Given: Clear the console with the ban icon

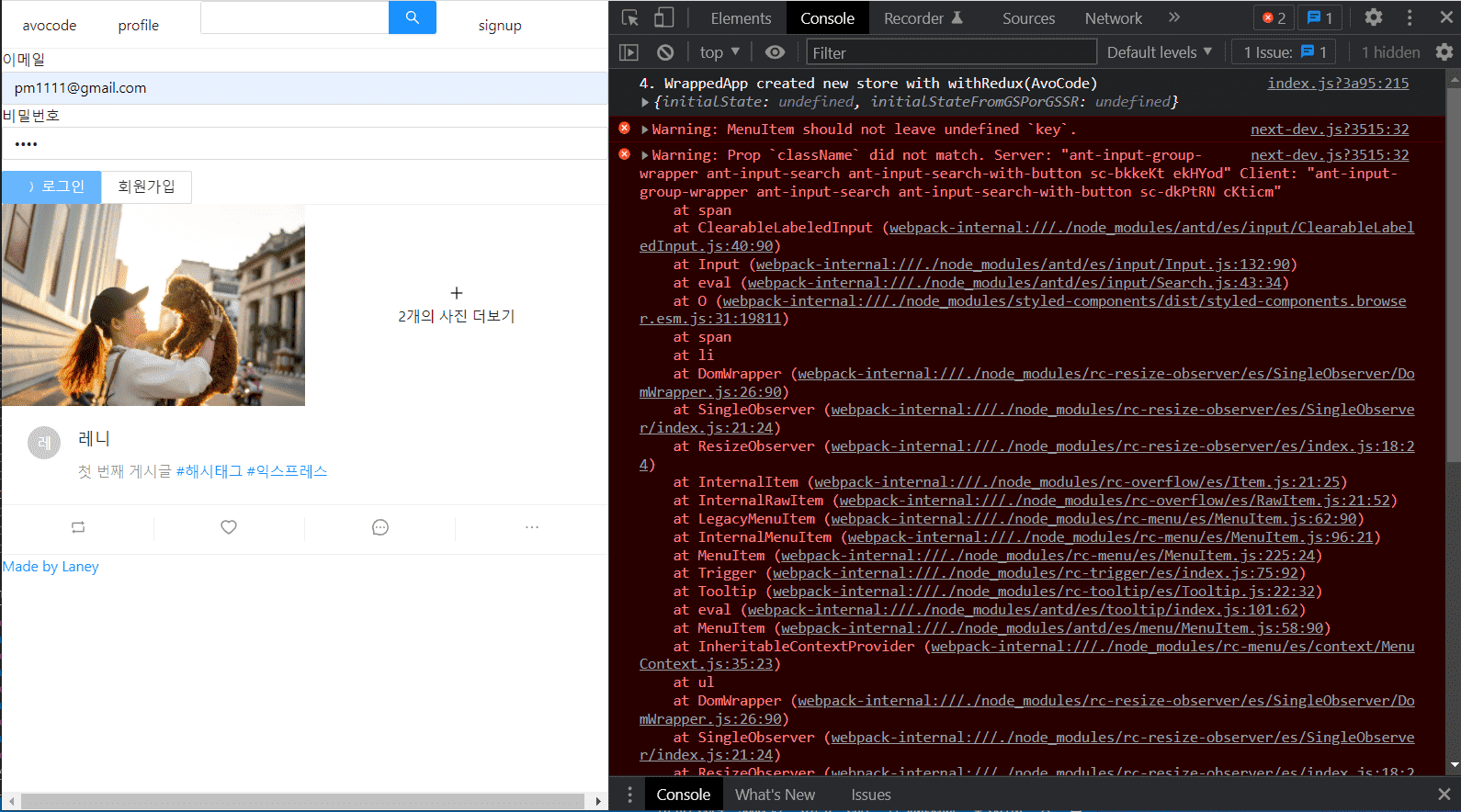Looking at the screenshot, I should [665, 52].
